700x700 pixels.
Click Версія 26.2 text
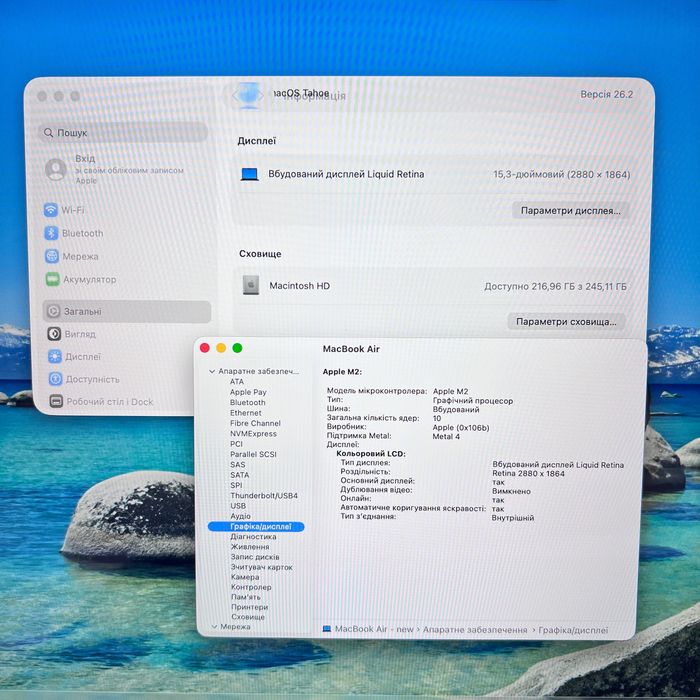606,95
